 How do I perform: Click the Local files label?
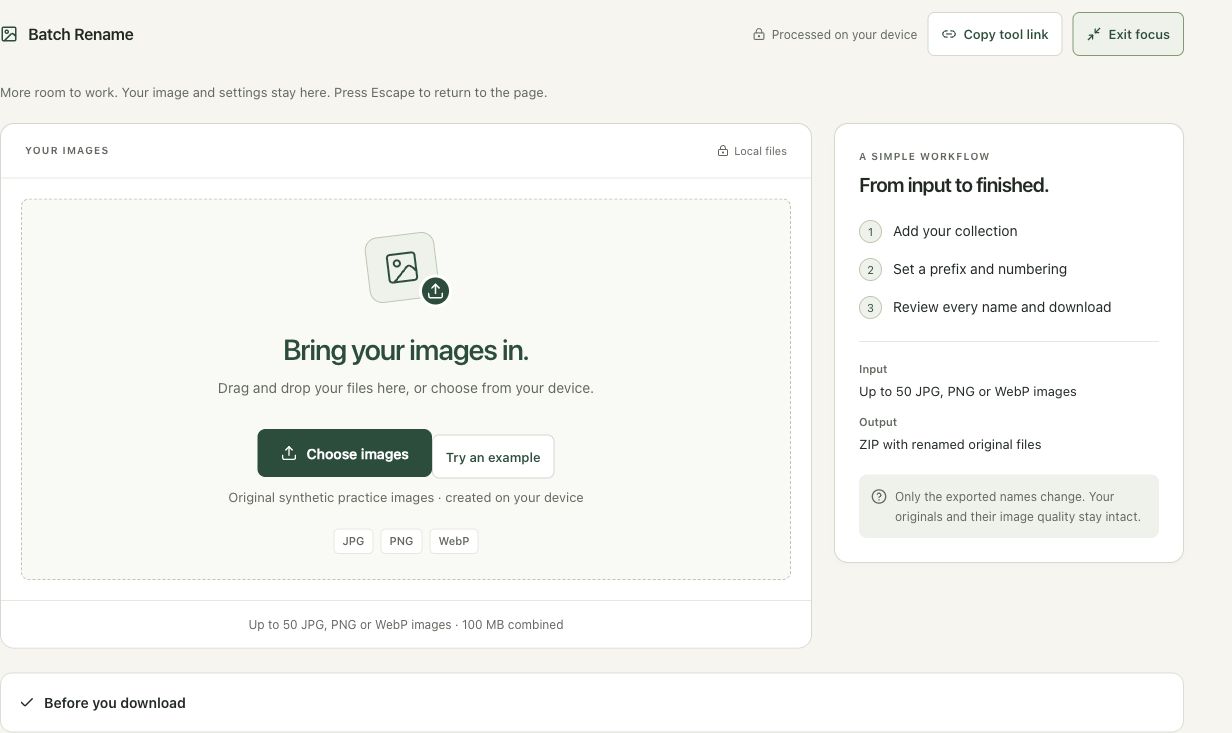tap(760, 151)
